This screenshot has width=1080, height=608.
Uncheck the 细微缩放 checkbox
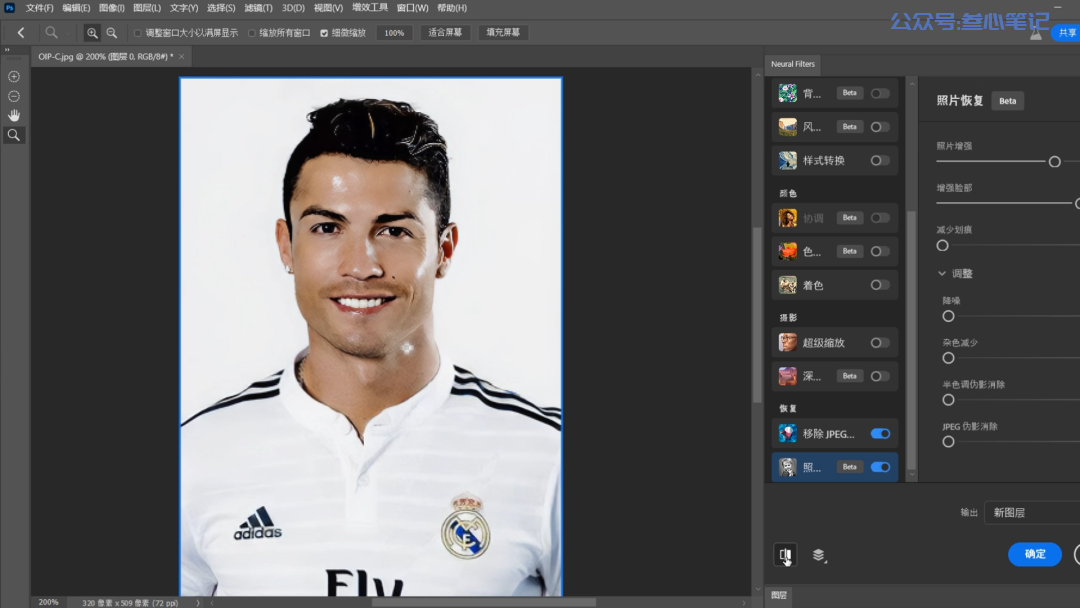coord(324,33)
